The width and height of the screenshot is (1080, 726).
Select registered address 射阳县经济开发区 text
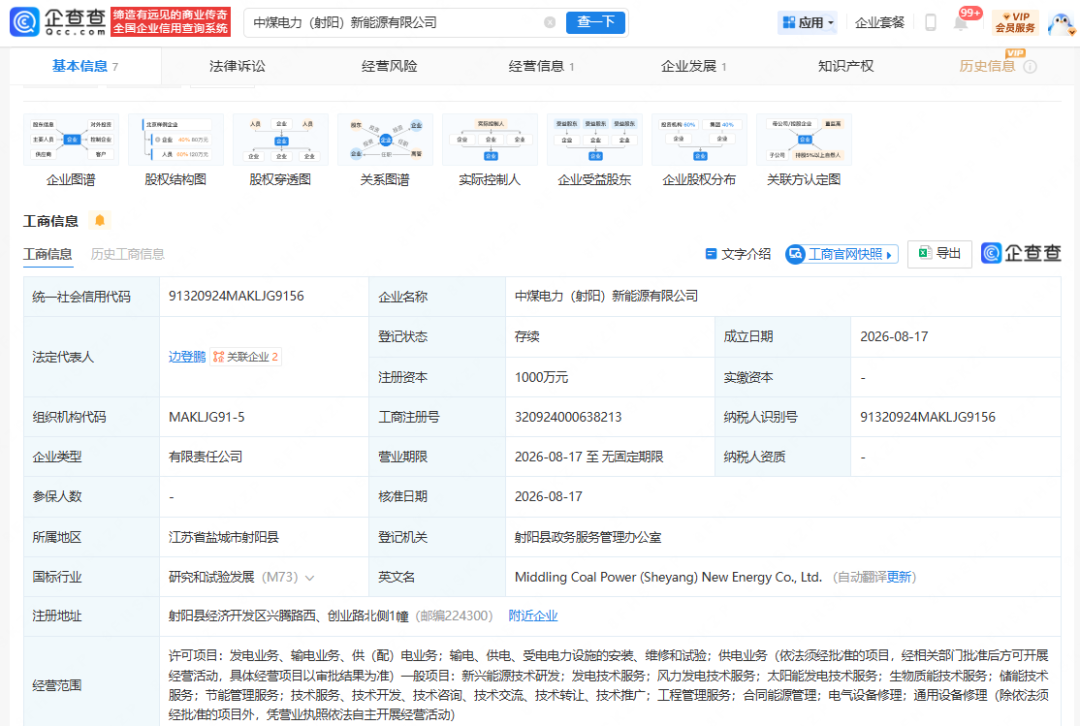point(289,616)
